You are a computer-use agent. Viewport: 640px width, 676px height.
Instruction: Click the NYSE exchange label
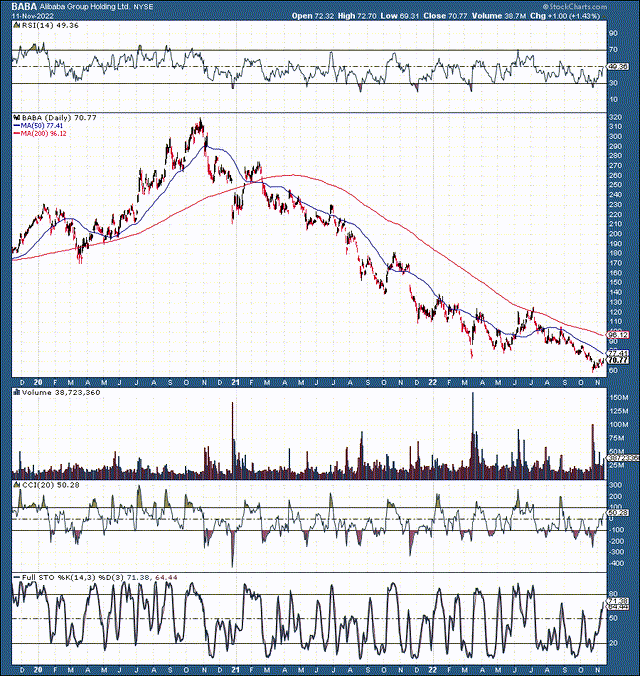[x=143, y=7]
